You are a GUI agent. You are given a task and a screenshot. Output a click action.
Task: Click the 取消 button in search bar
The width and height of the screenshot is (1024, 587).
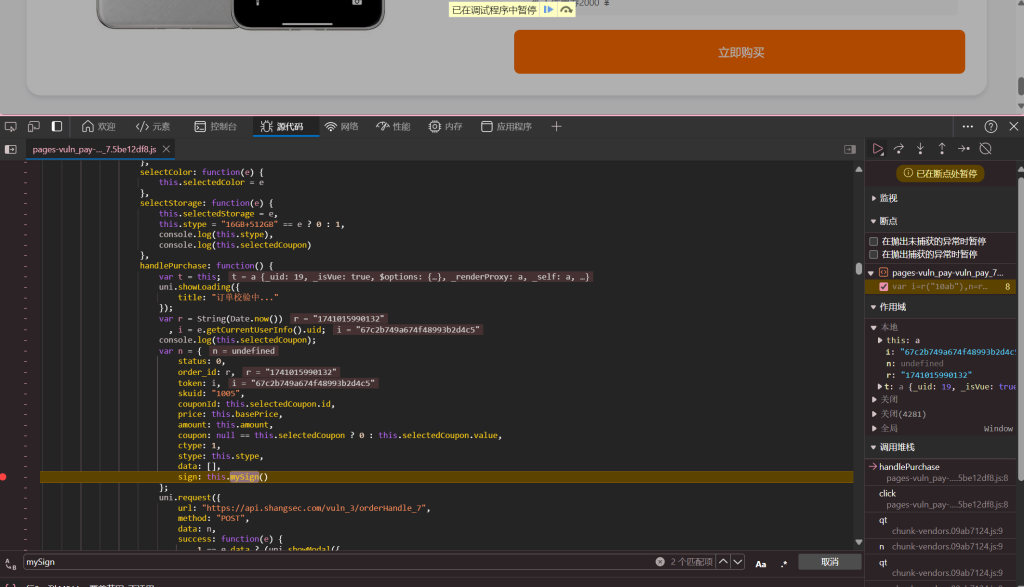829,562
